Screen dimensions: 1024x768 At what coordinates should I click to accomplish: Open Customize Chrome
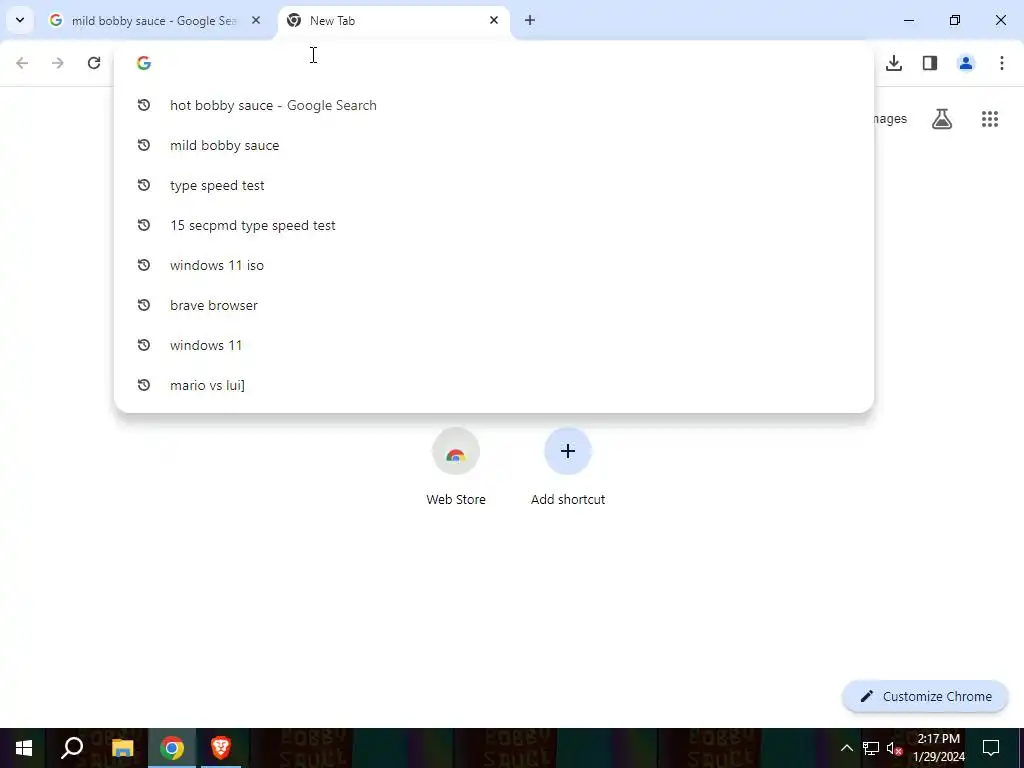pyautogui.click(x=925, y=696)
